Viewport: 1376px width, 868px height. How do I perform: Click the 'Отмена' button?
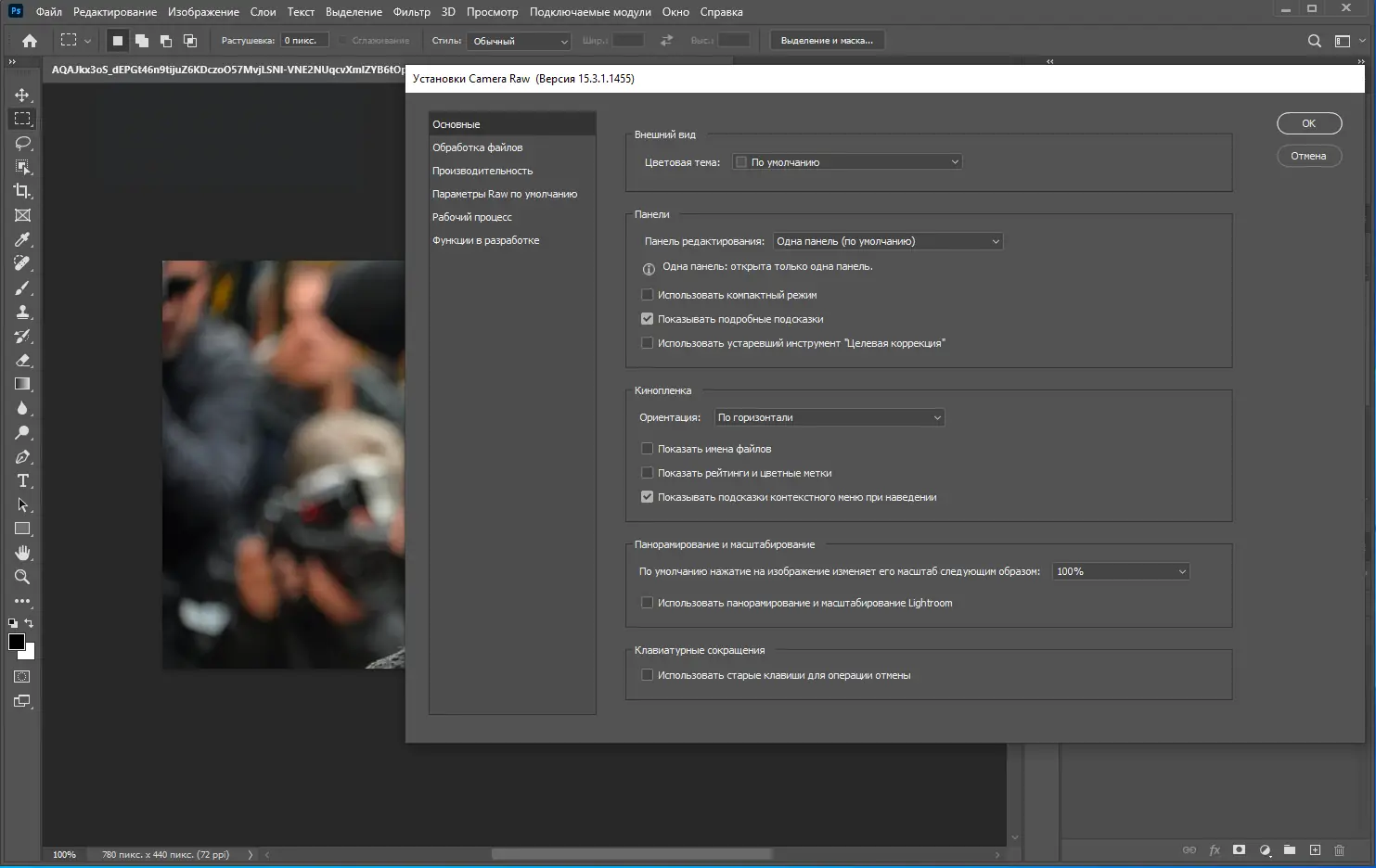click(1309, 156)
